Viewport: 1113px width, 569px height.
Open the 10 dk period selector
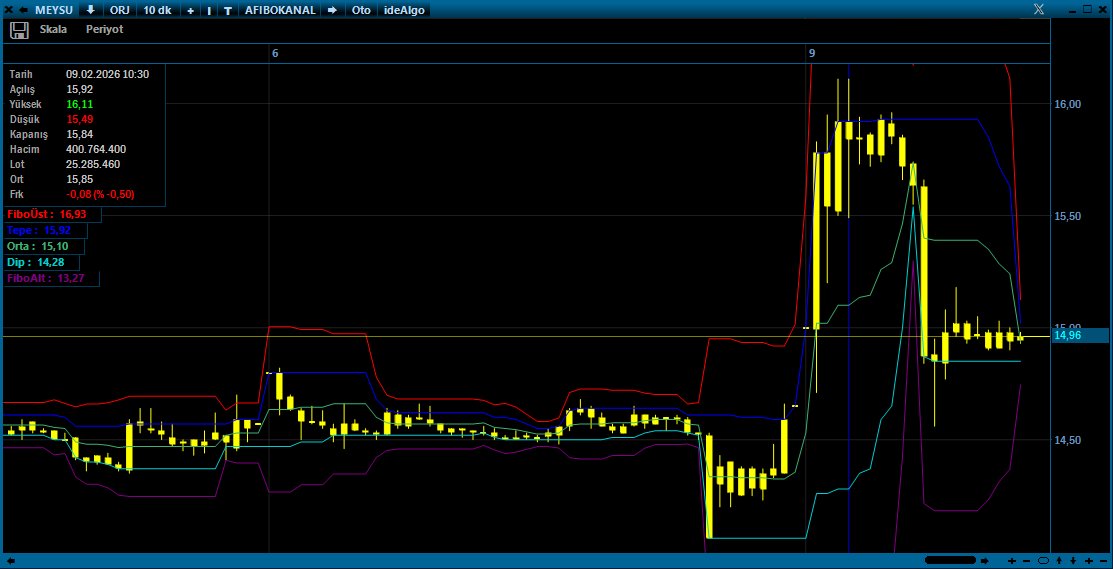pos(158,10)
